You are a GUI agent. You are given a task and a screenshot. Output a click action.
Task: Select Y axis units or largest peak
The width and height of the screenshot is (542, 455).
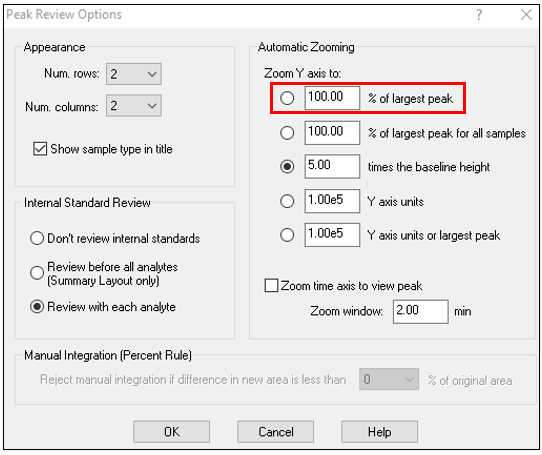(287, 235)
